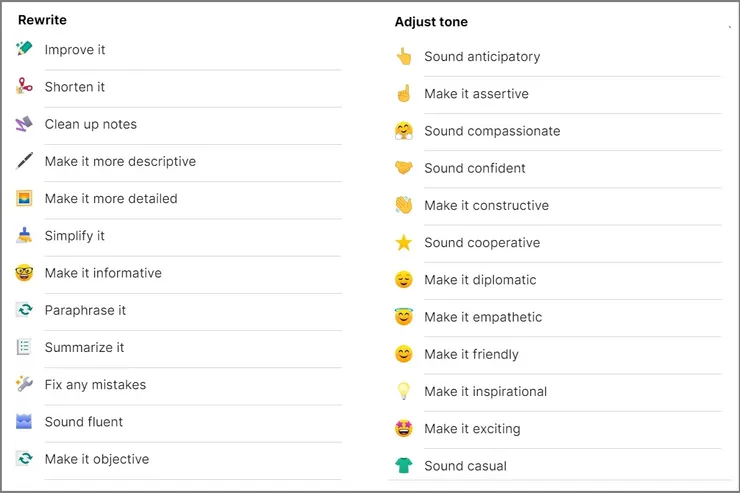
Task: Click the checklist icon beside Summarize it
Action: (25, 347)
